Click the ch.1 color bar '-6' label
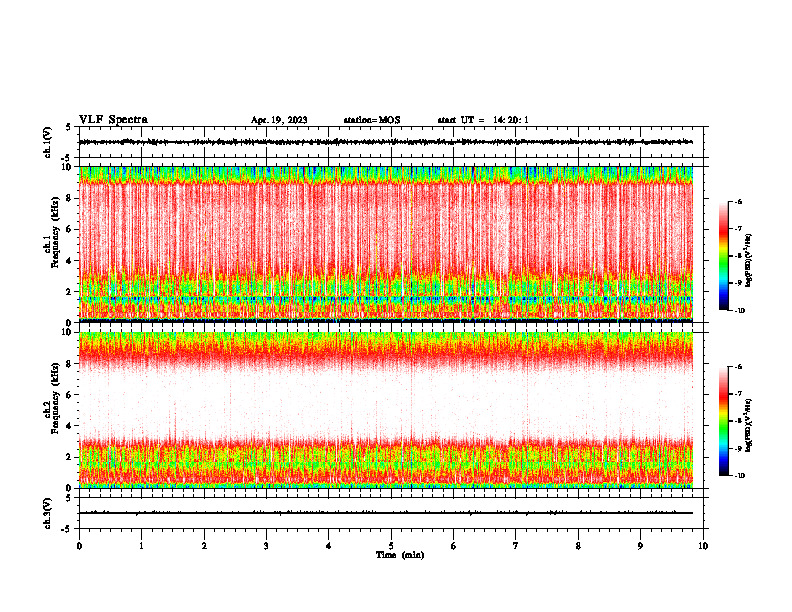 738,202
